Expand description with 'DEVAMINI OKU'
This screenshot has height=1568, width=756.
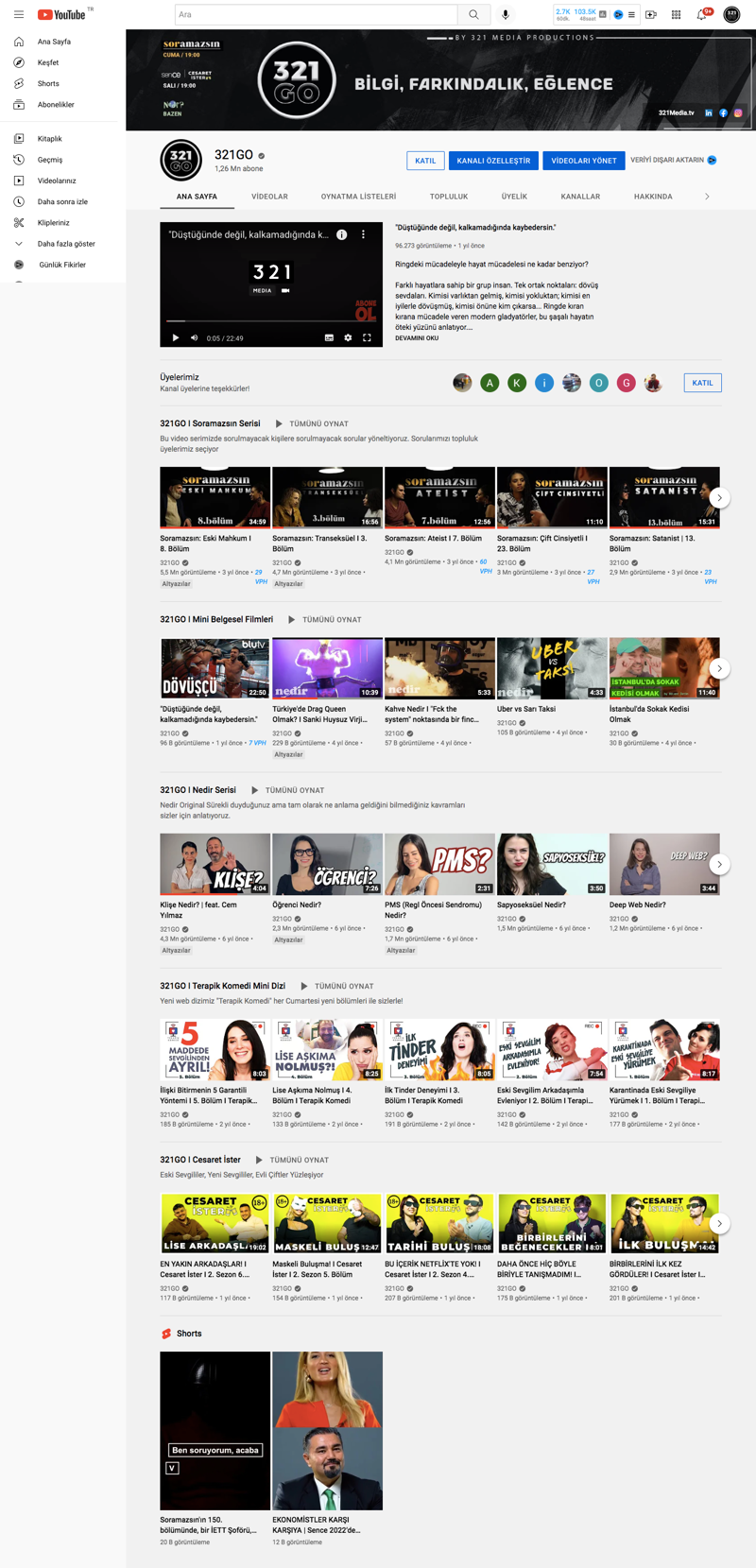click(417, 337)
